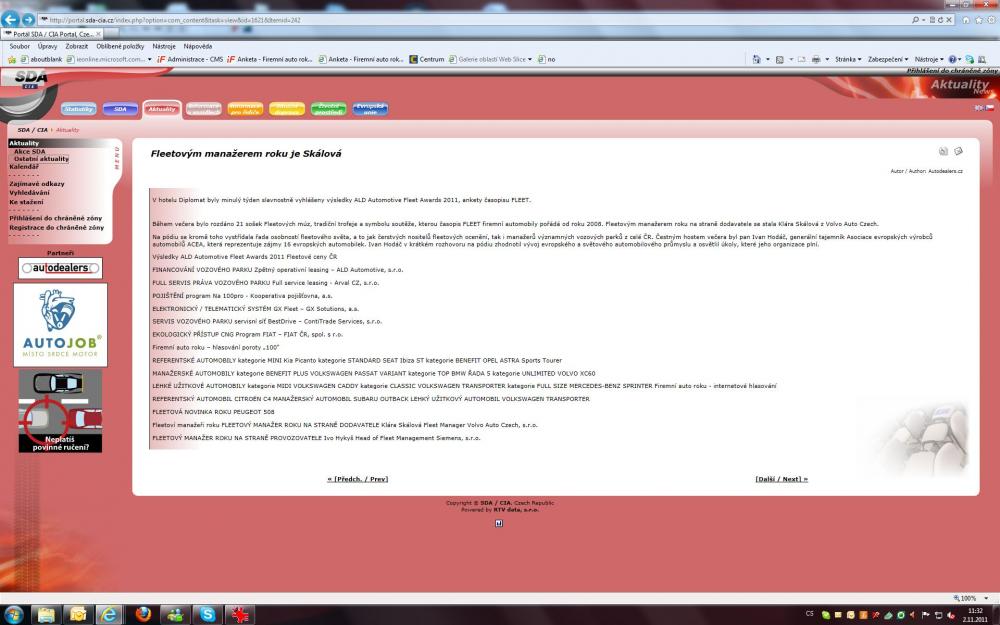Open the Úpravy menu

[47, 46]
